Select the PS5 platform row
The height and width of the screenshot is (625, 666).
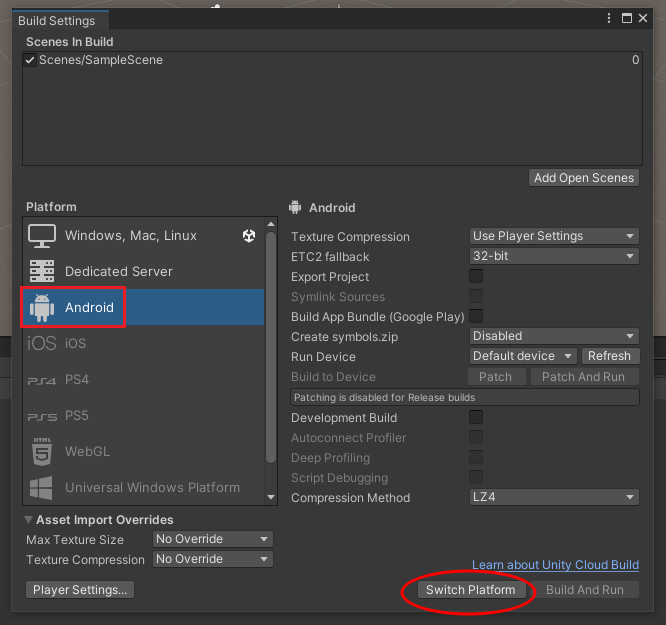point(144,415)
